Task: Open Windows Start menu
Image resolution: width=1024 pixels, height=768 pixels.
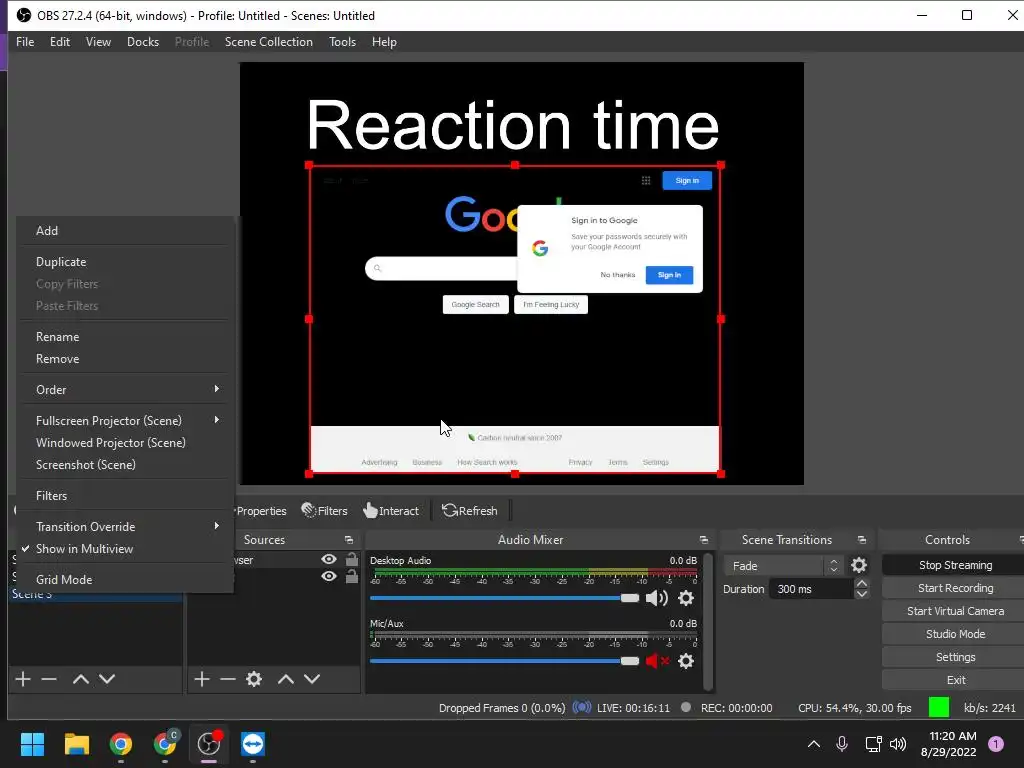Action: (x=32, y=743)
